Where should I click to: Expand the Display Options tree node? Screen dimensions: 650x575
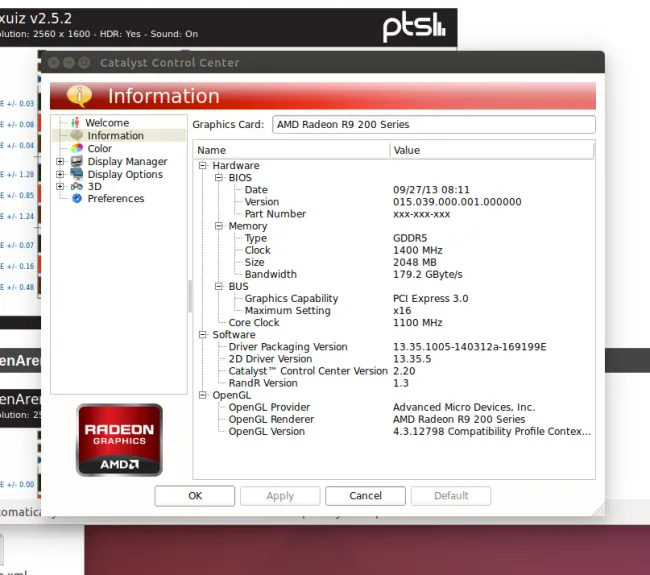pyautogui.click(x=61, y=175)
